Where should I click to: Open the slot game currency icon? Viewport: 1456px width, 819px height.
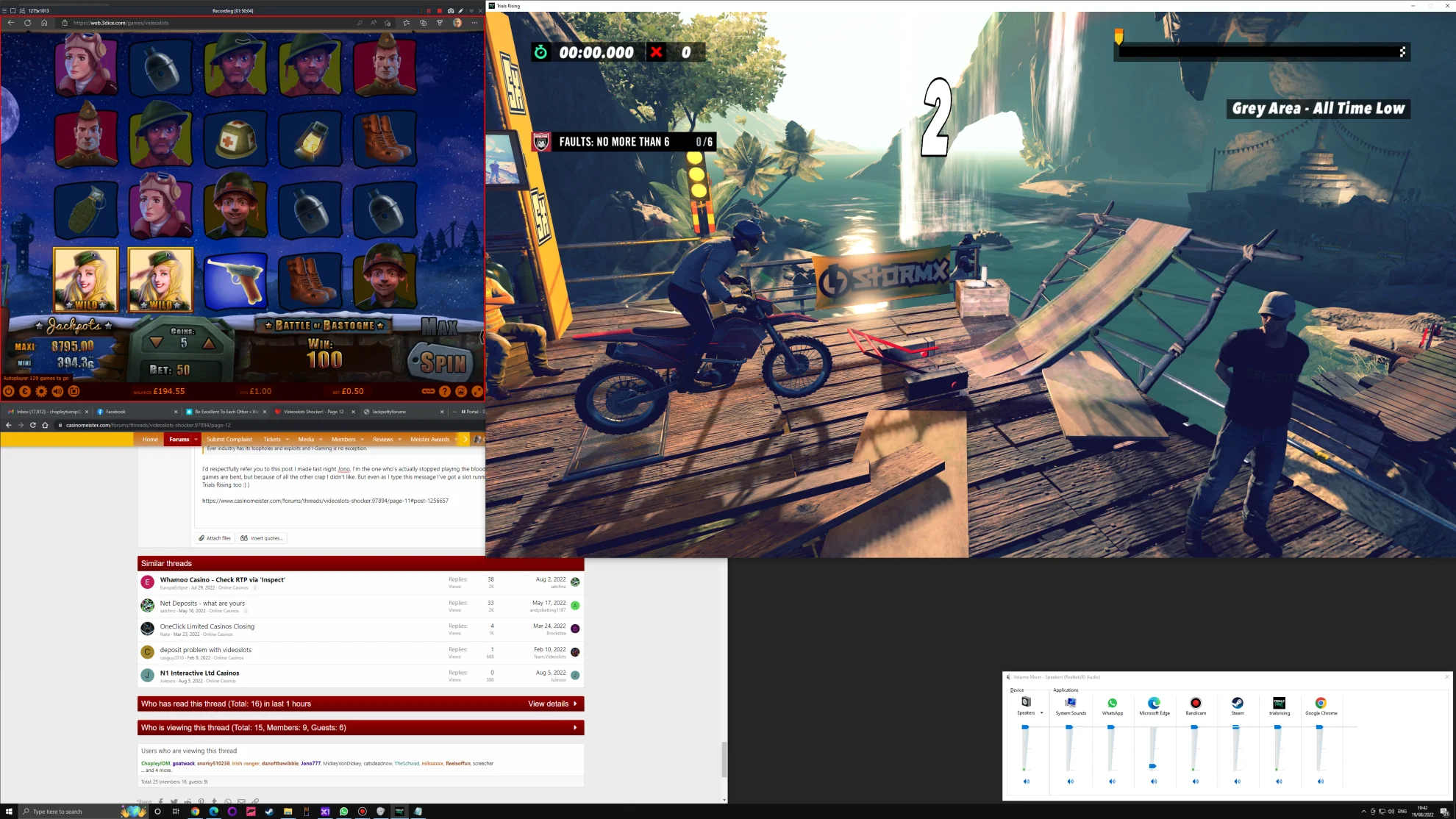(x=25, y=392)
